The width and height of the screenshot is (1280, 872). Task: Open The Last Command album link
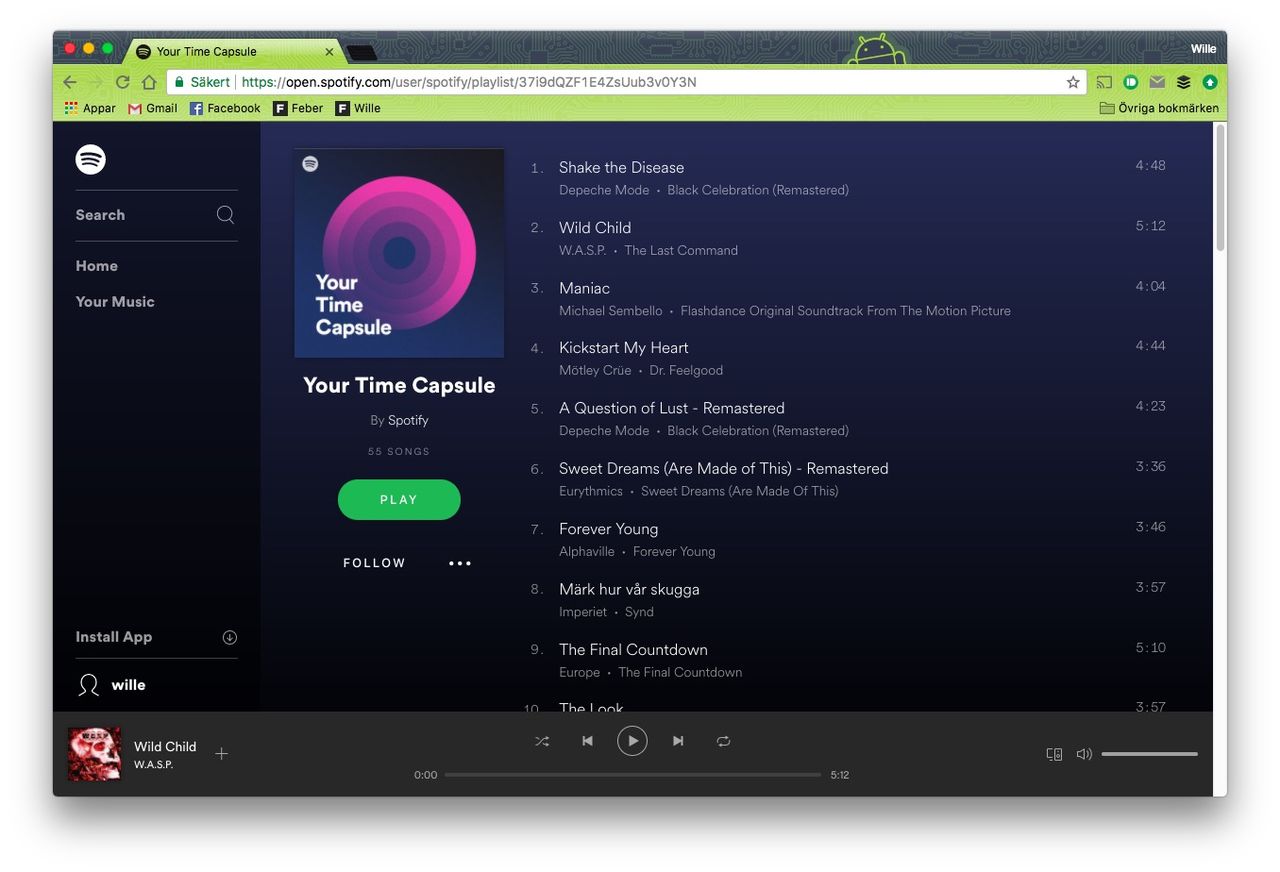(681, 250)
